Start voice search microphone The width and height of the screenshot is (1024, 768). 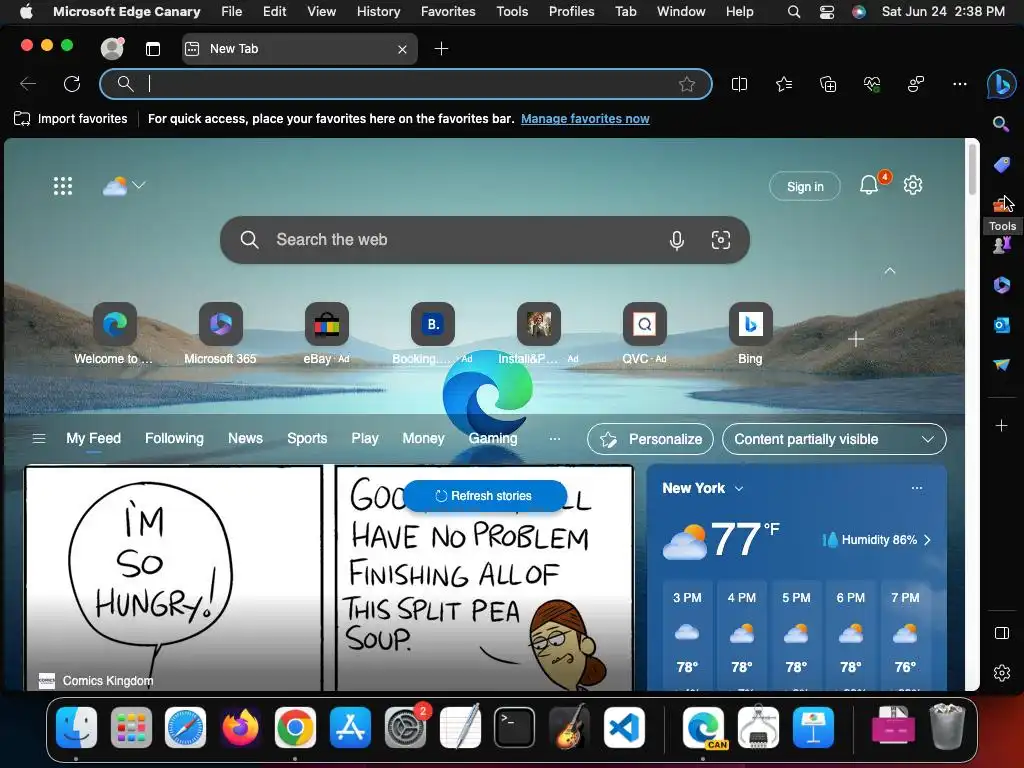pyautogui.click(x=677, y=240)
